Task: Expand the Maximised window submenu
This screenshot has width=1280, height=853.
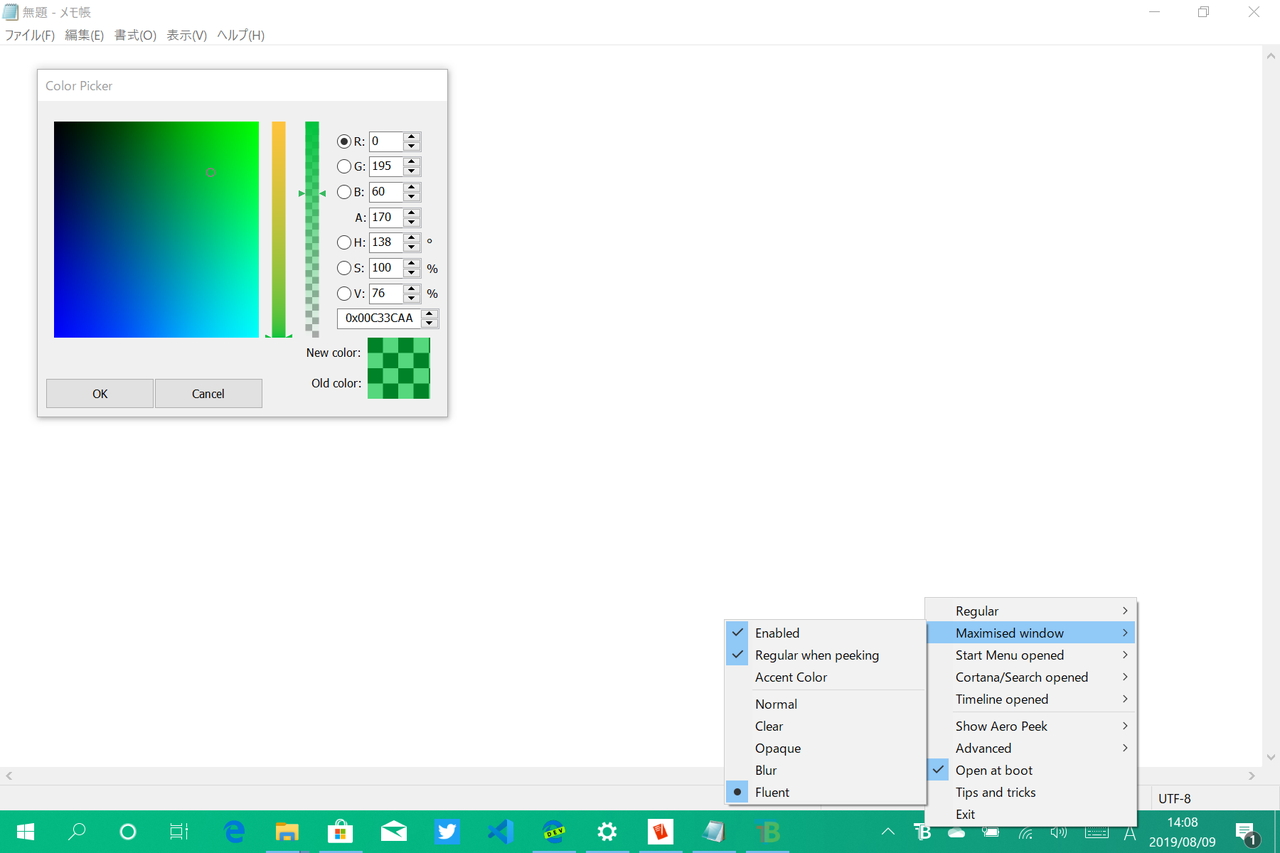Action: click(x=1031, y=633)
